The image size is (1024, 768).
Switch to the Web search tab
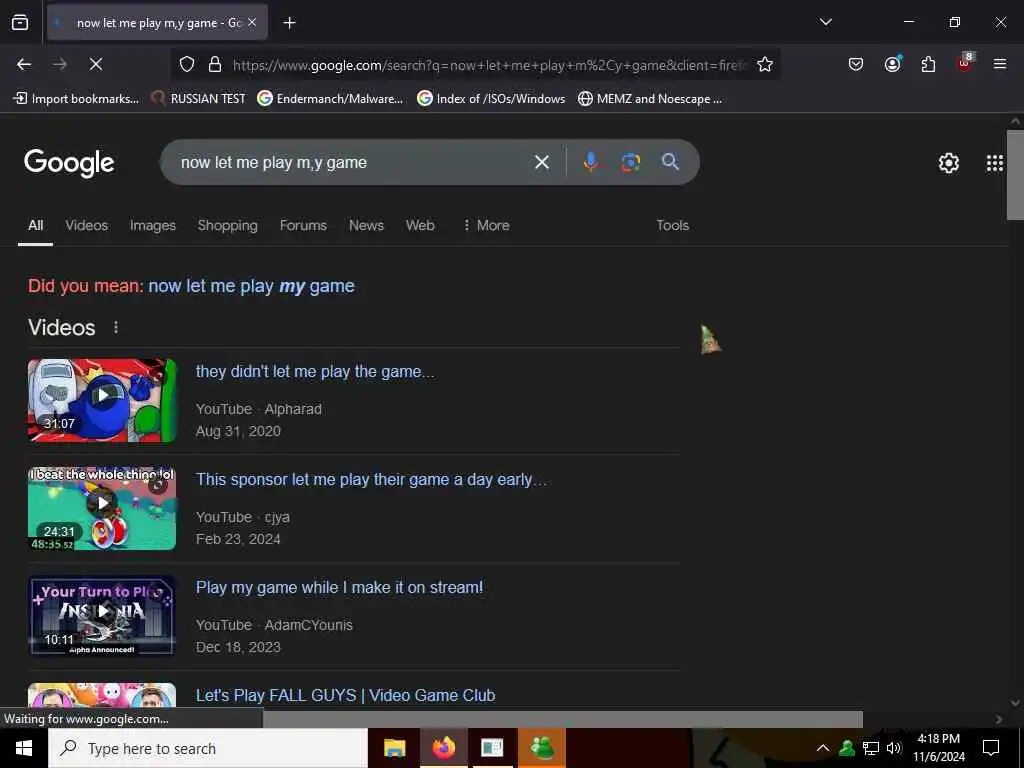click(420, 225)
